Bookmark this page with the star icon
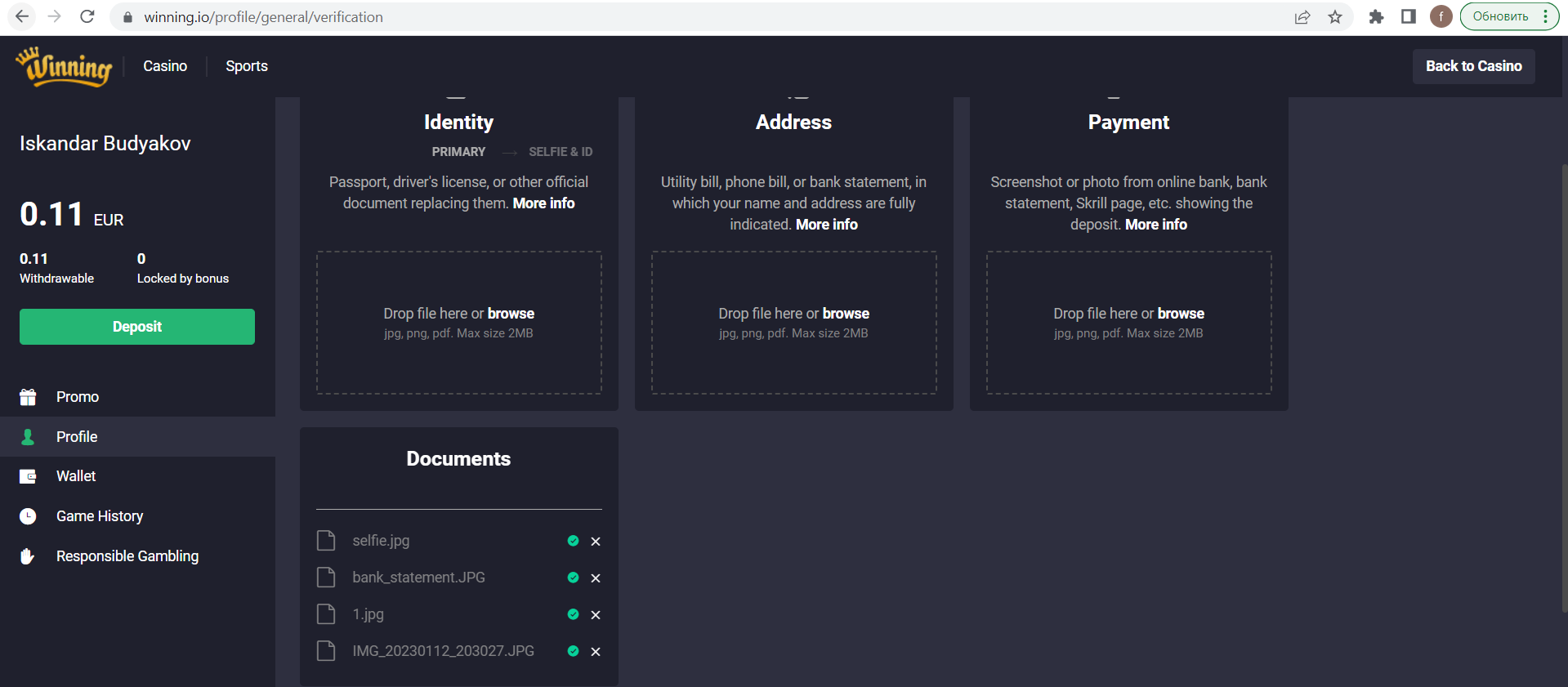This screenshot has width=1568, height=687. point(1335,17)
